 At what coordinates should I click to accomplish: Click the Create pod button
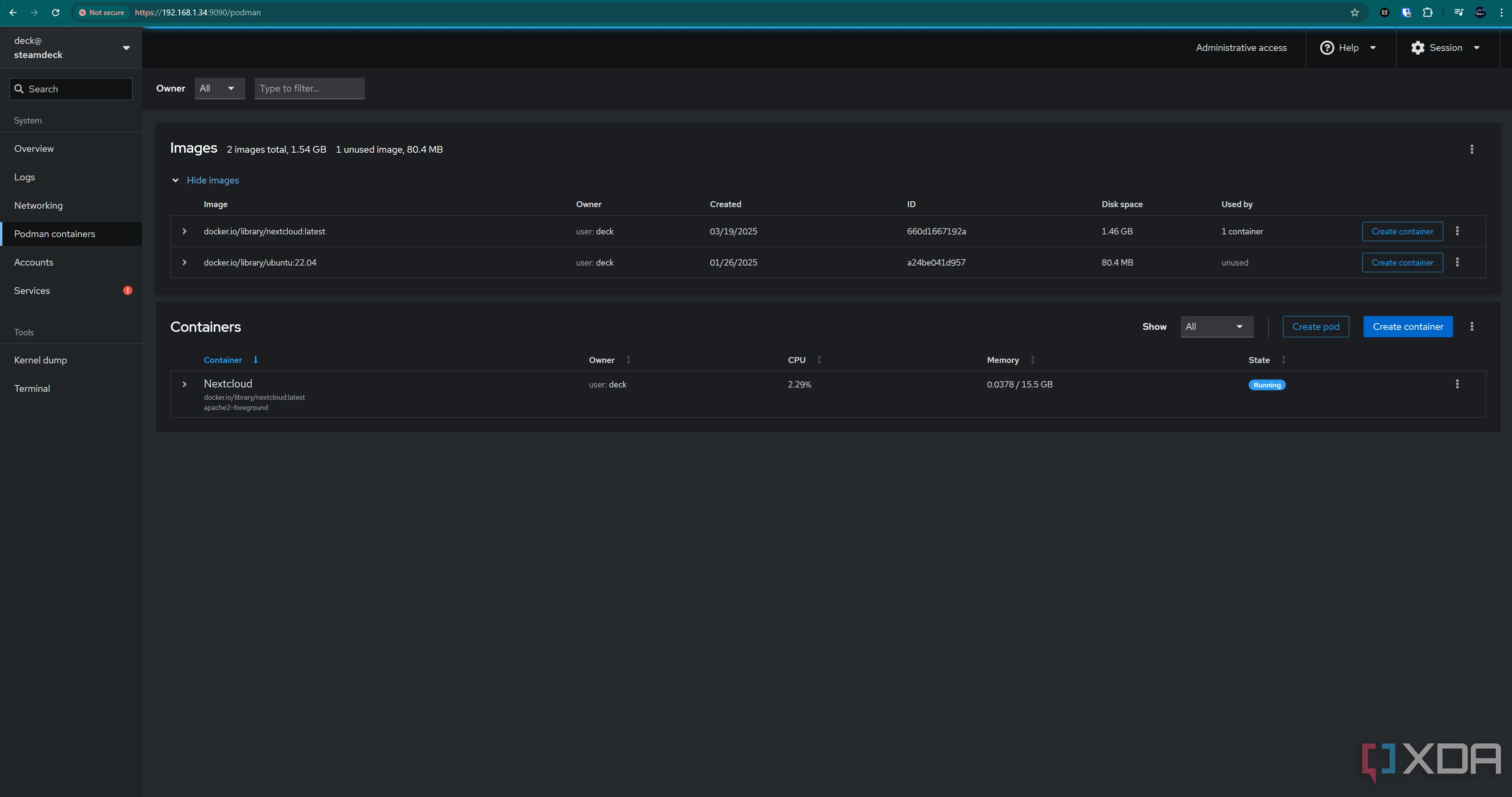point(1315,327)
